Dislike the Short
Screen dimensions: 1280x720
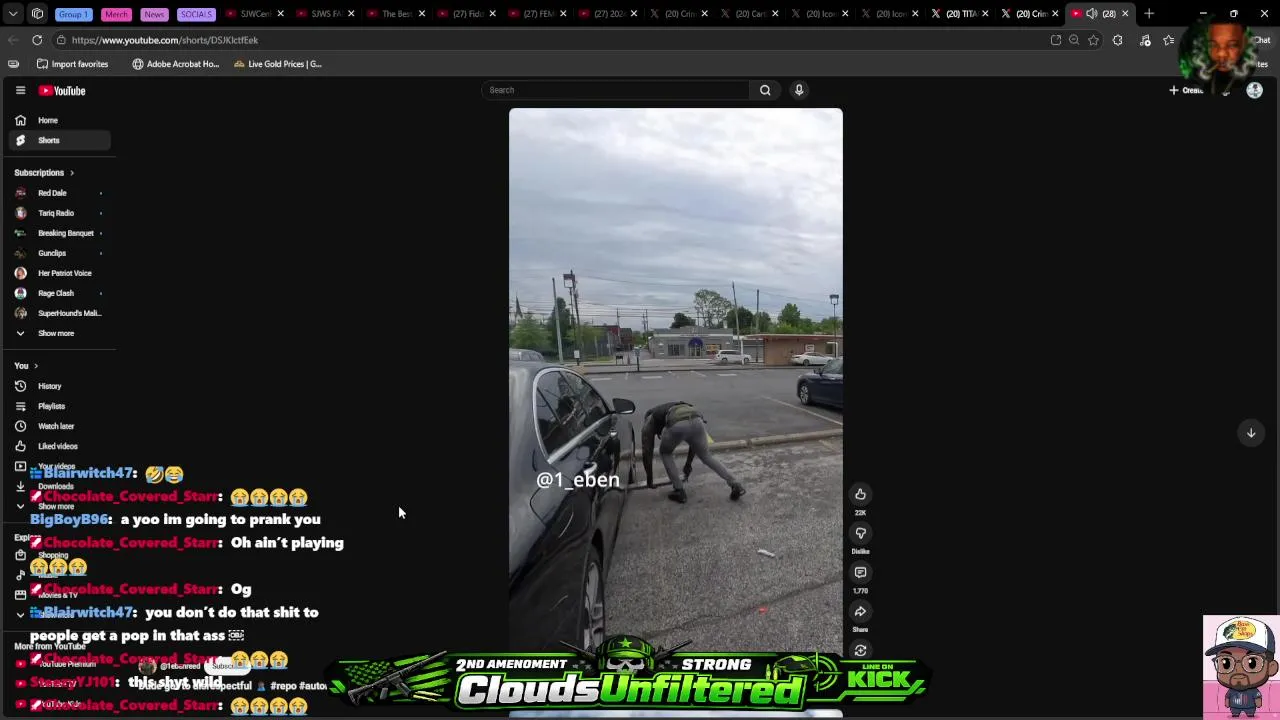point(860,533)
